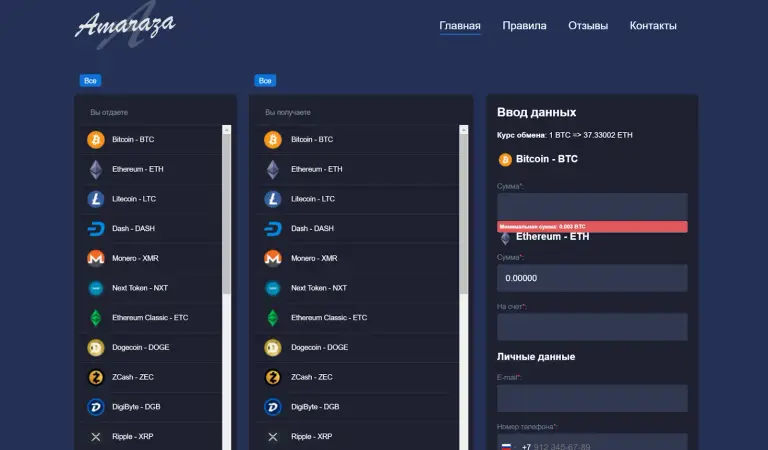
Task: Focus the Ethereum 'Сумма' field showing 0.00000
Action: pyautogui.click(x=592, y=278)
